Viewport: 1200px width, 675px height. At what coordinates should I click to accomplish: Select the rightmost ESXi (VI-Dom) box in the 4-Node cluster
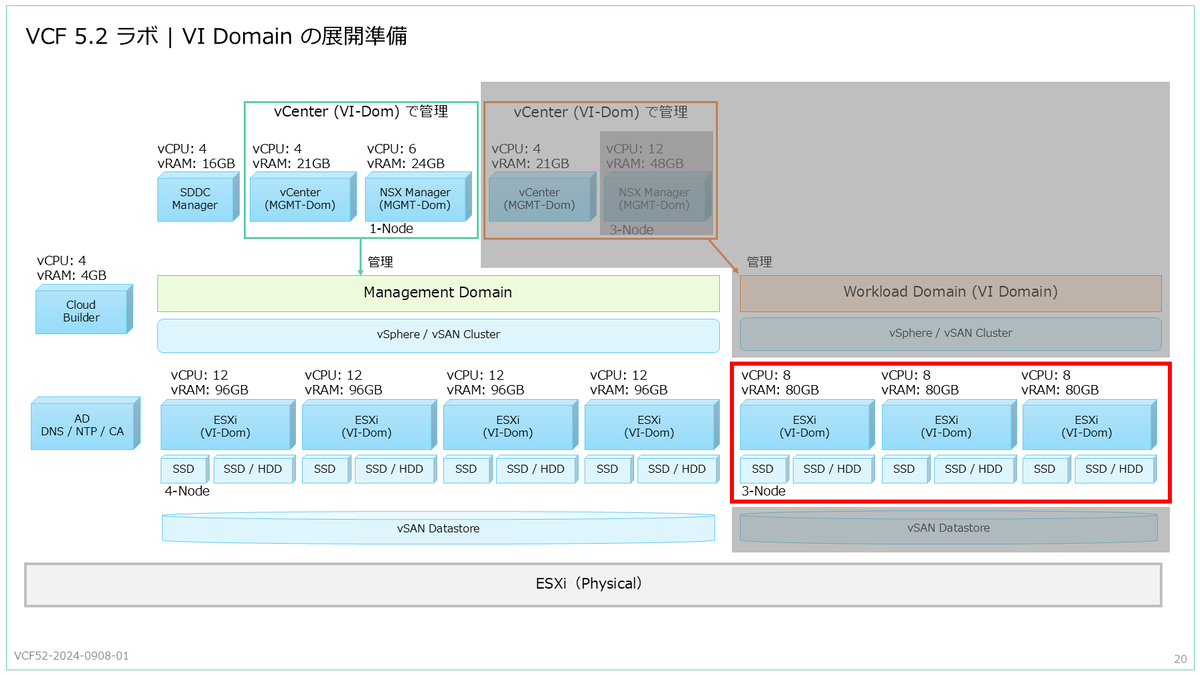pyautogui.click(x=652, y=424)
